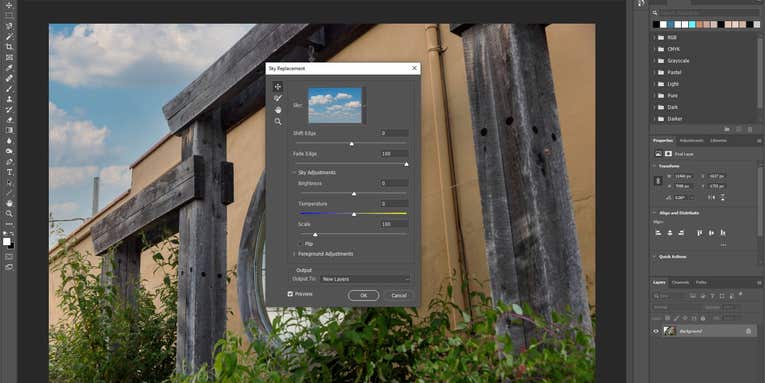Collapse the Sky Adjustments section
Screen dimensions: 765x383
pos(295,172)
